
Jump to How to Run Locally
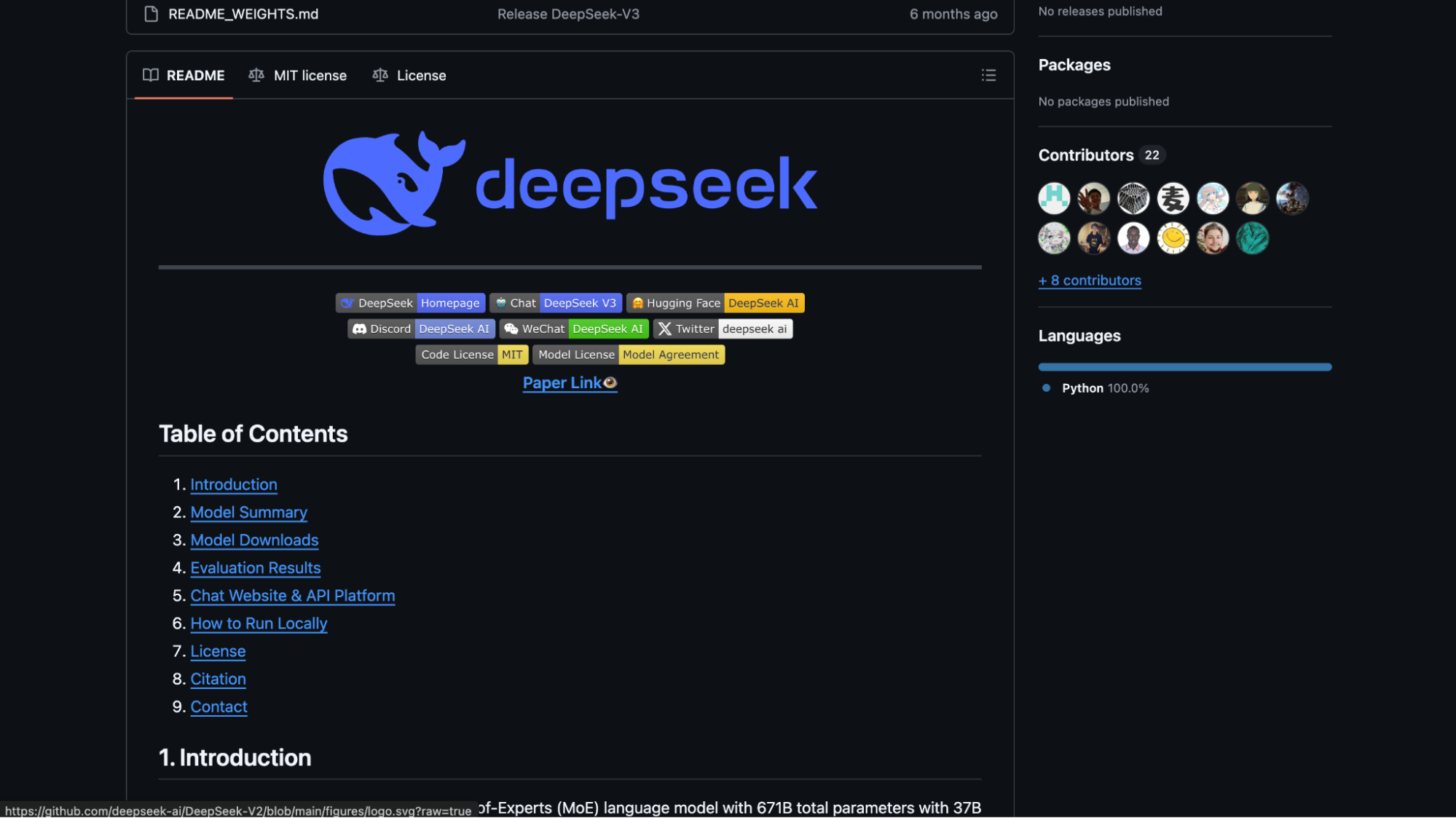coord(259,624)
